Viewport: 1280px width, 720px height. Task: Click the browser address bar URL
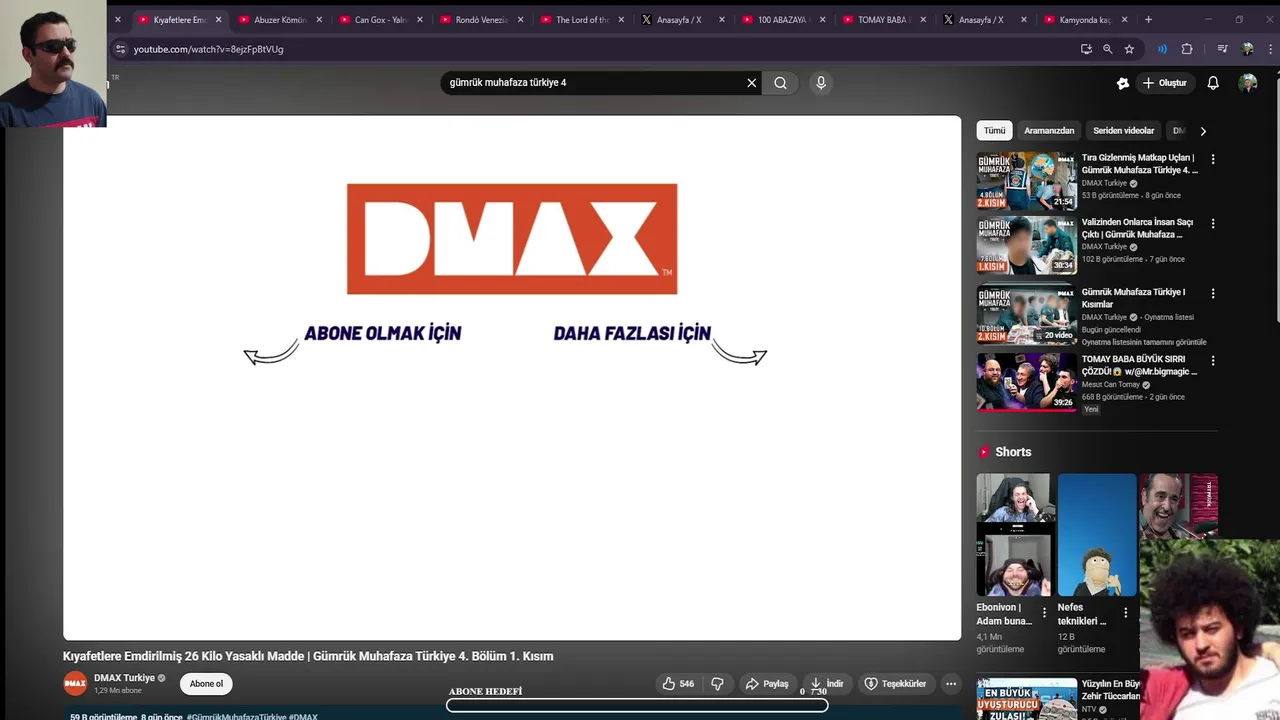click(208, 49)
